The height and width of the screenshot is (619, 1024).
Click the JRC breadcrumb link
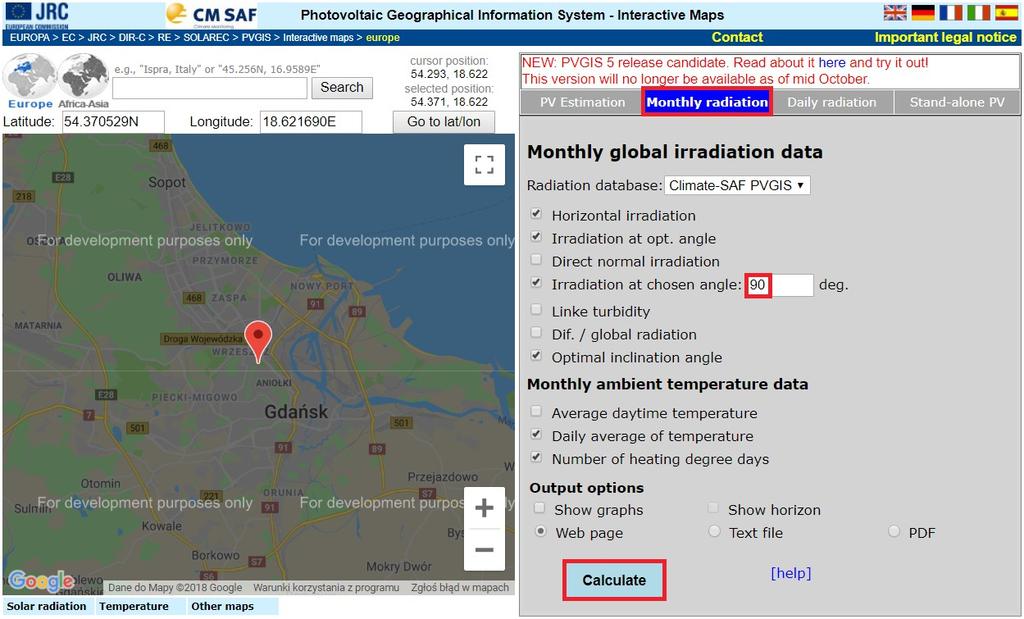pyautogui.click(x=97, y=38)
